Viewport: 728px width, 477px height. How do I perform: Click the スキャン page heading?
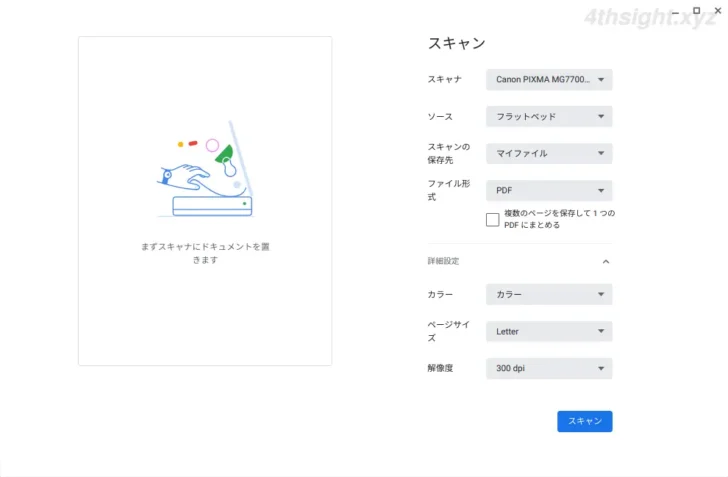[x=456, y=43]
